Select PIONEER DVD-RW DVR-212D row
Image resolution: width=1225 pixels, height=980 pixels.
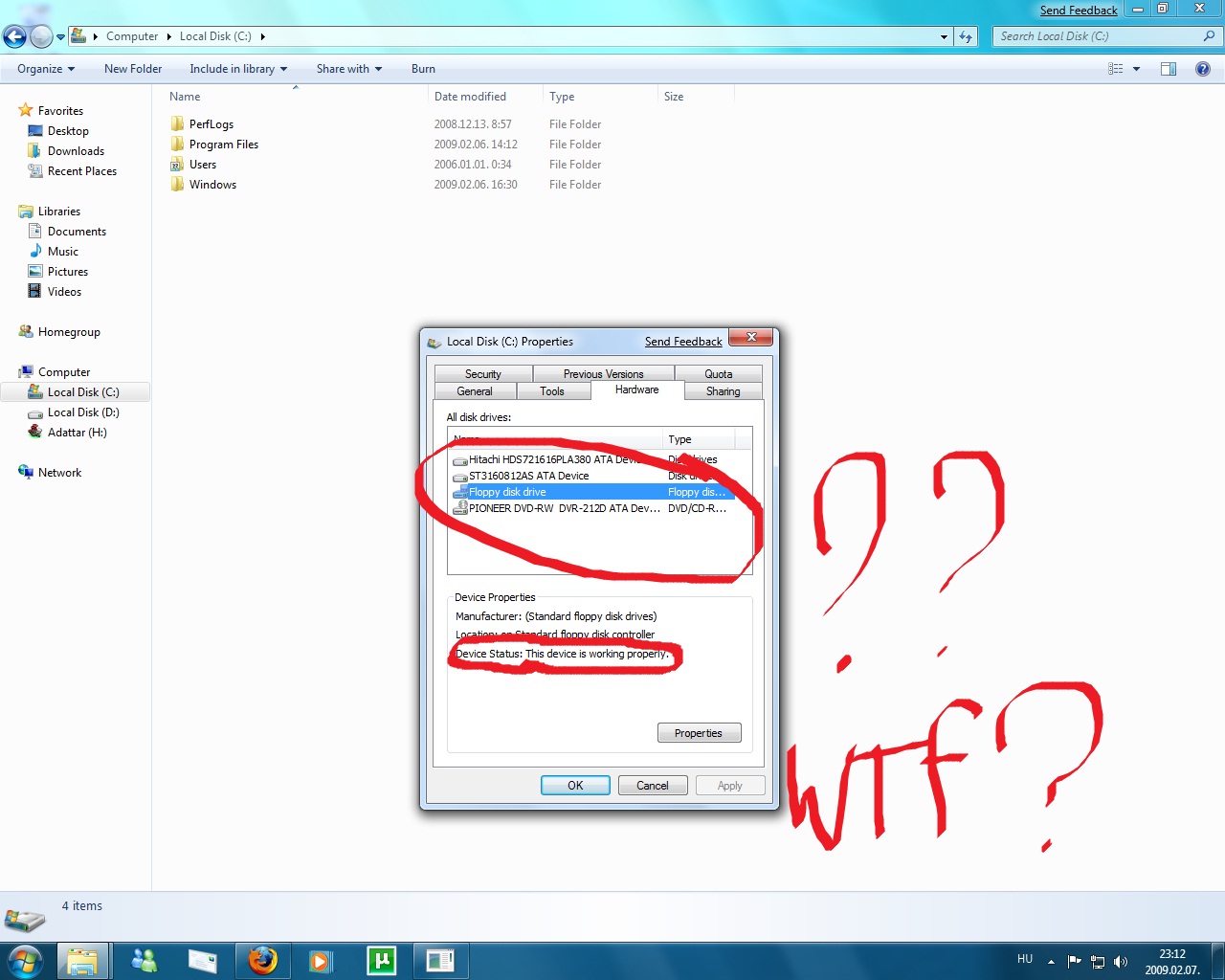(x=593, y=508)
